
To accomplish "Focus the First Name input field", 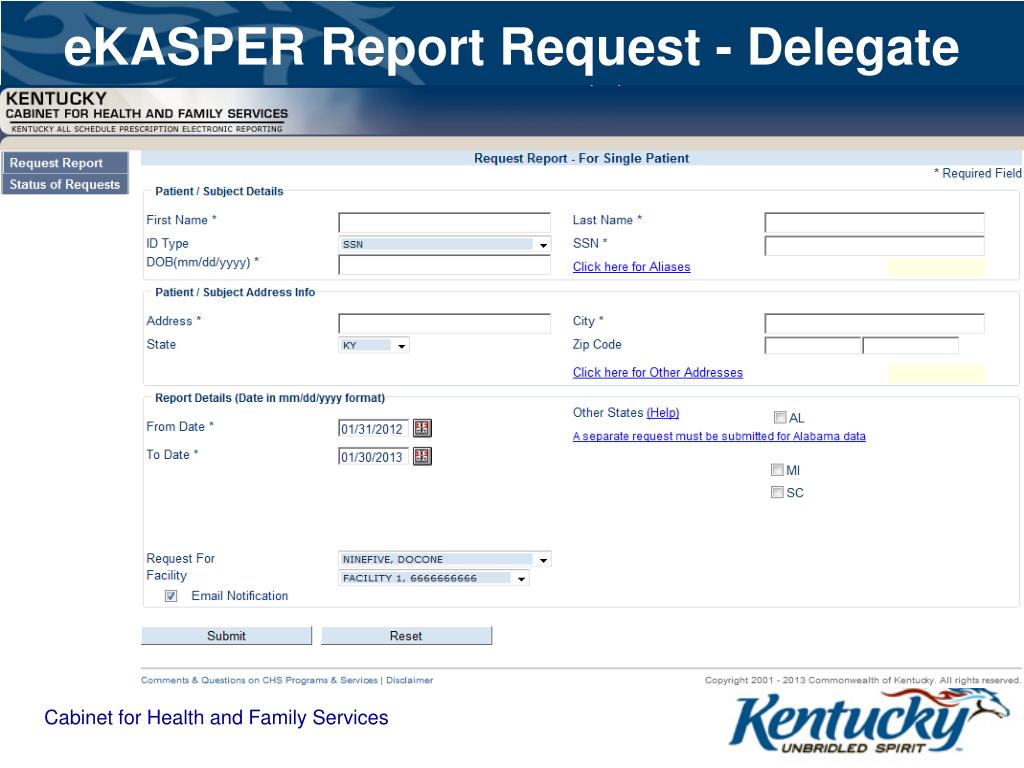I will (x=445, y=223).
